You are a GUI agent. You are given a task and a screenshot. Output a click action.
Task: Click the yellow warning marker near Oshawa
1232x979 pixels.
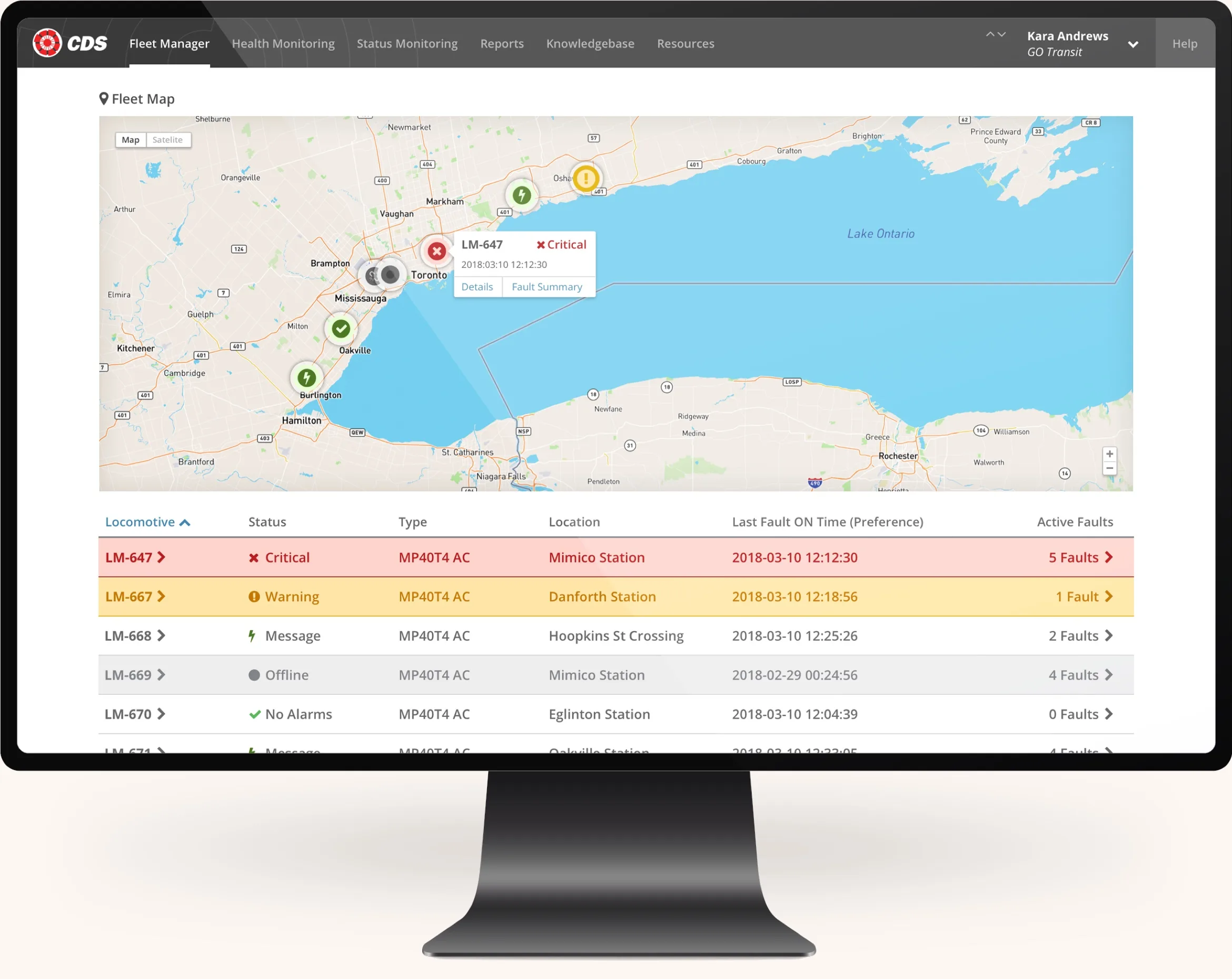(585, 178)
